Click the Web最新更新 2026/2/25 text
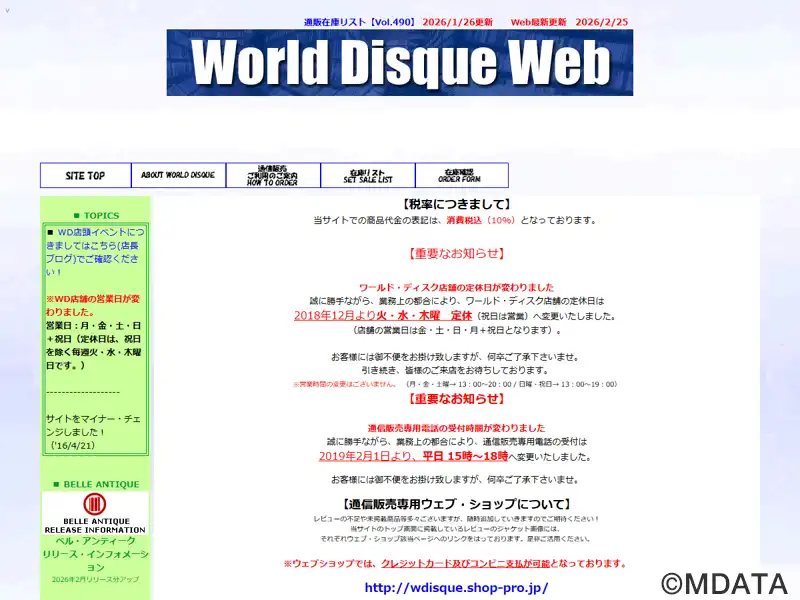This screenshot has height=600, width=800. point(569,22)
